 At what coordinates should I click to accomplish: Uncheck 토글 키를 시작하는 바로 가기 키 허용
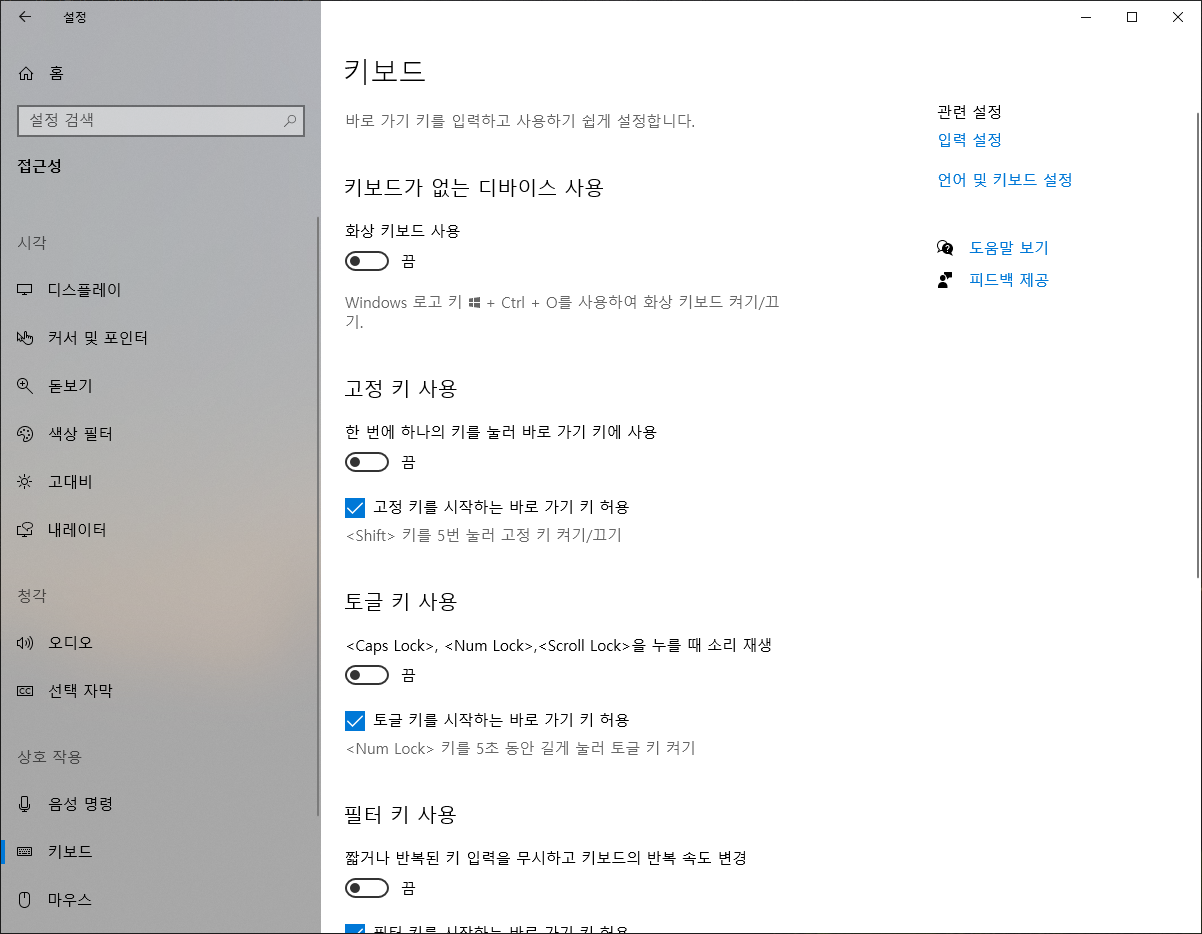(x=355, y=720)
